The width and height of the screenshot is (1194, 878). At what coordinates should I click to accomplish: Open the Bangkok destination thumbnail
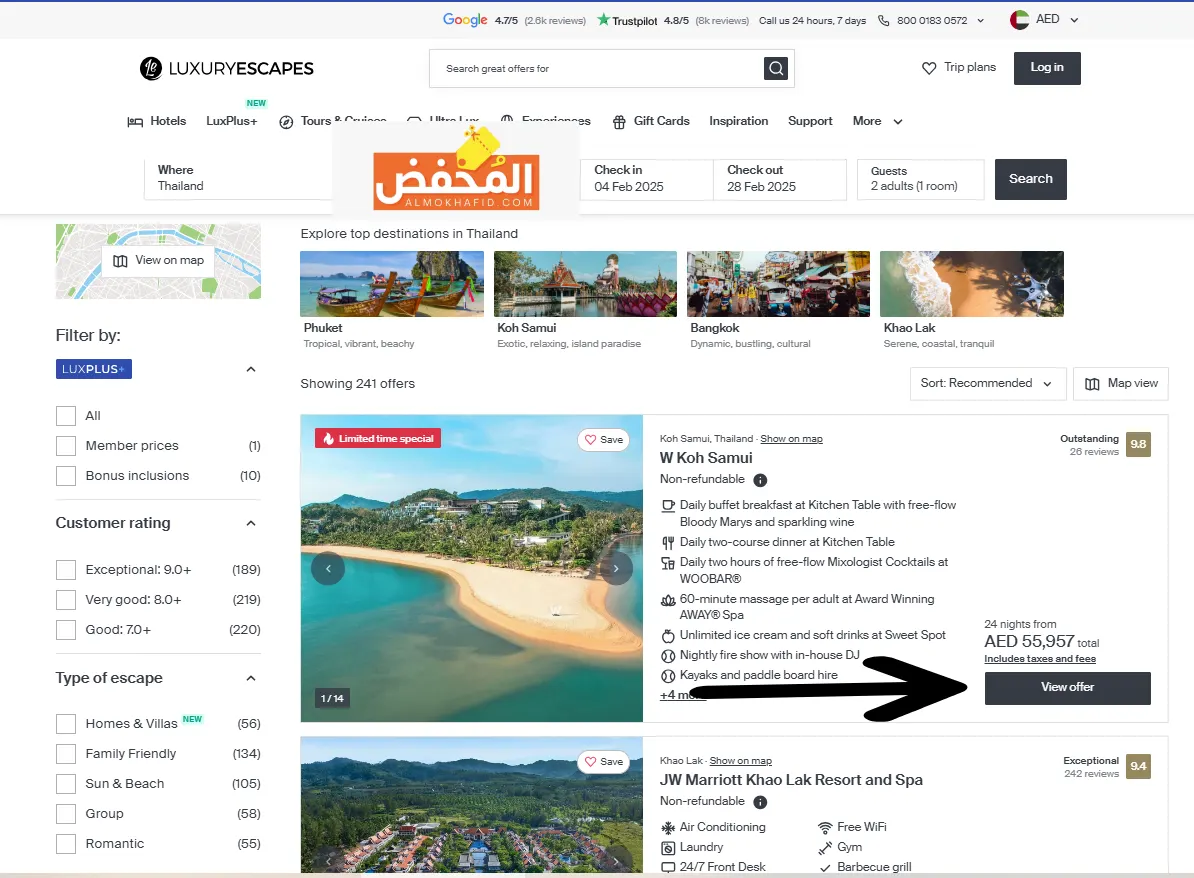click(x=778, y=284)
